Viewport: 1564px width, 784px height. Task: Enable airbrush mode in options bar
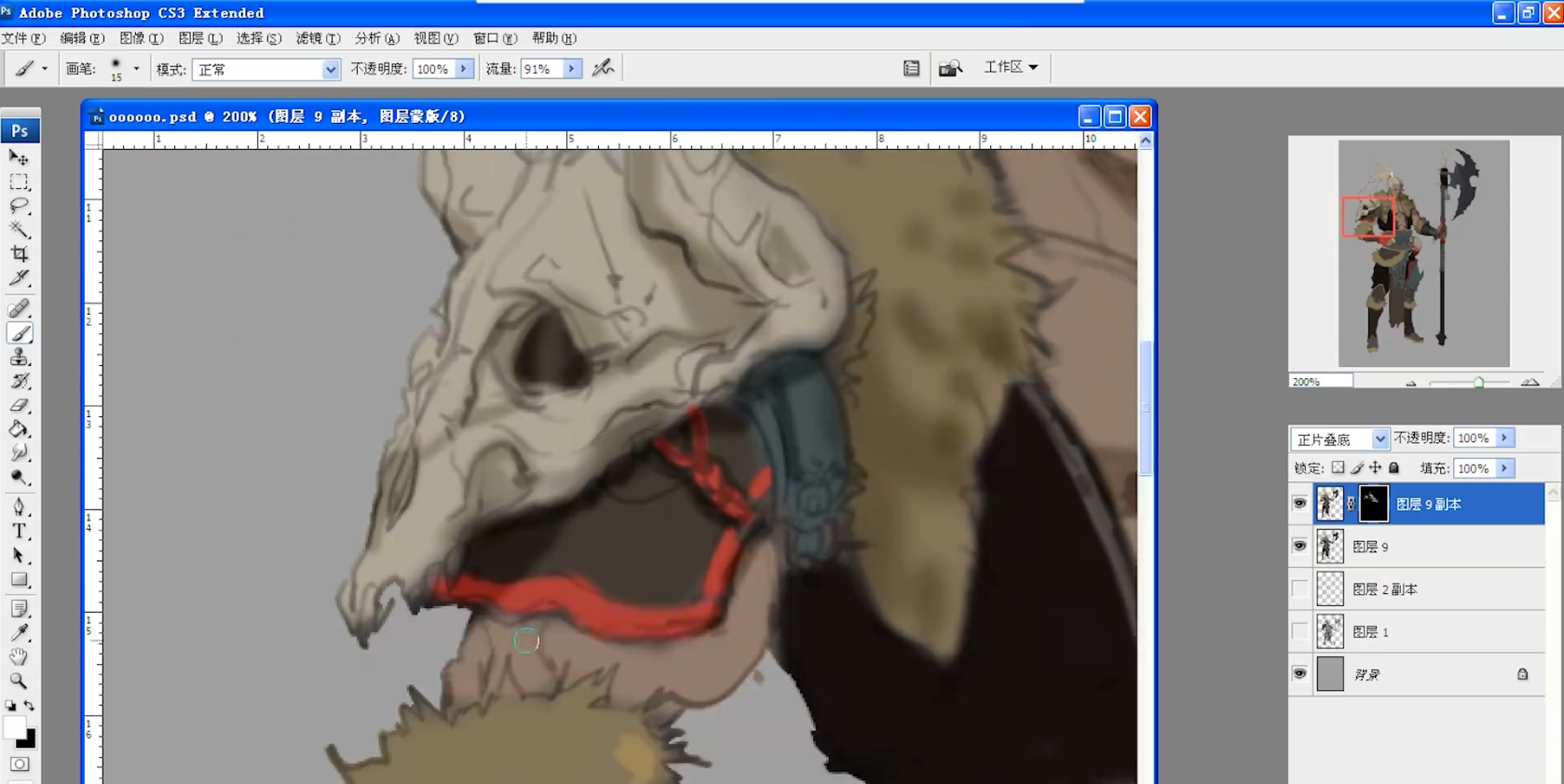(x=604, y=68)
